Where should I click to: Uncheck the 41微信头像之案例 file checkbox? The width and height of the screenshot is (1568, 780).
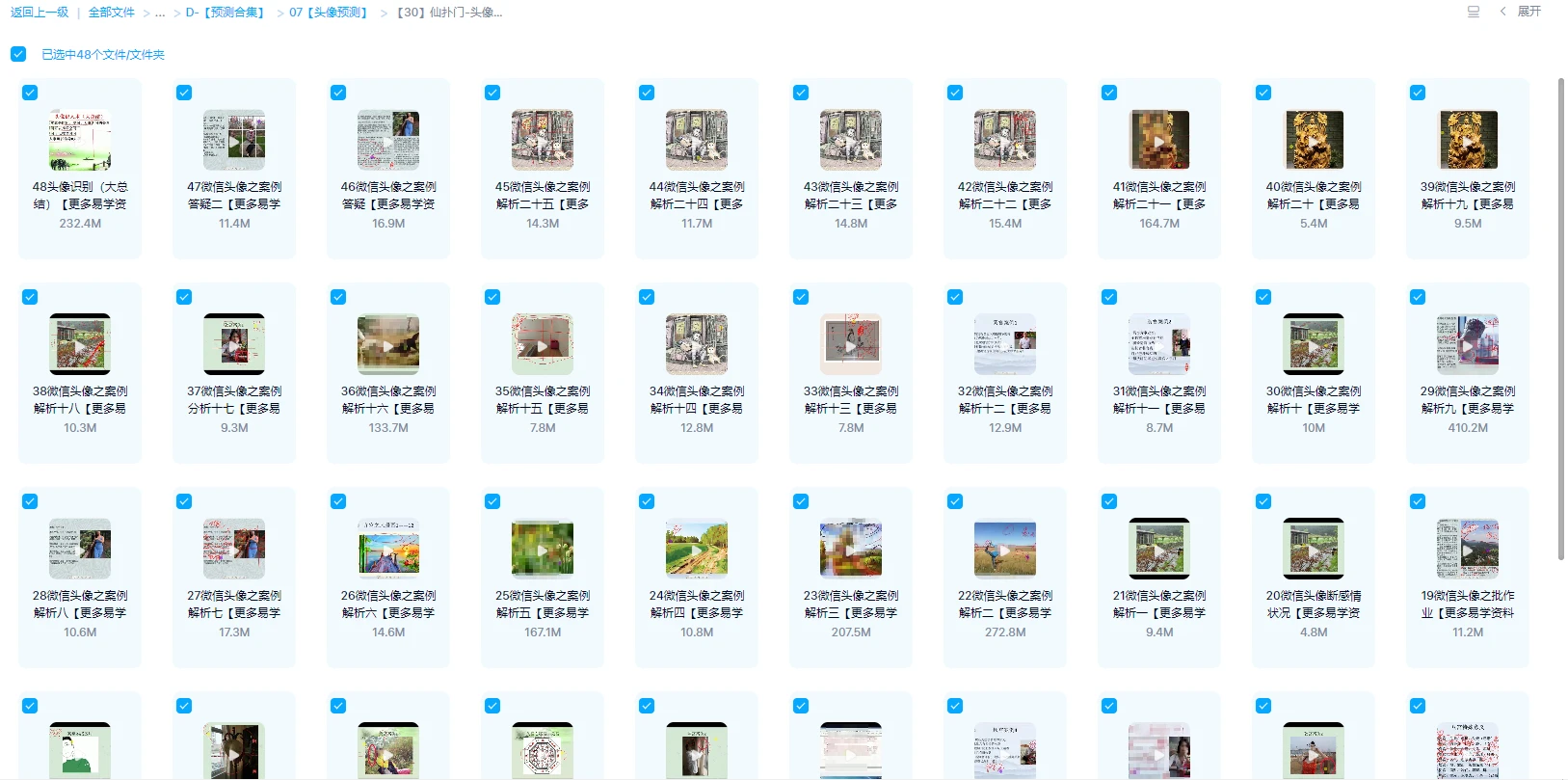click(x=1109, y=93)
